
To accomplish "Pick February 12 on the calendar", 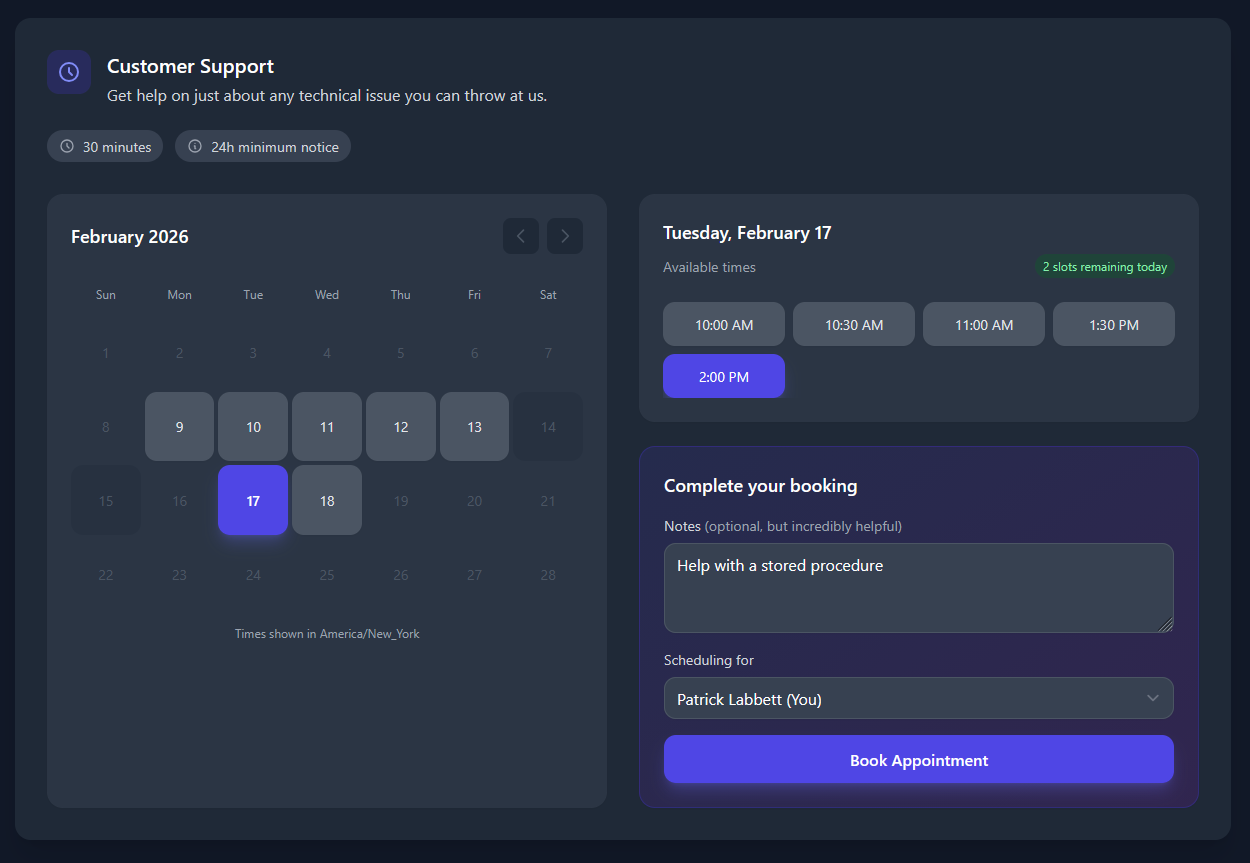I will [401, 427].
